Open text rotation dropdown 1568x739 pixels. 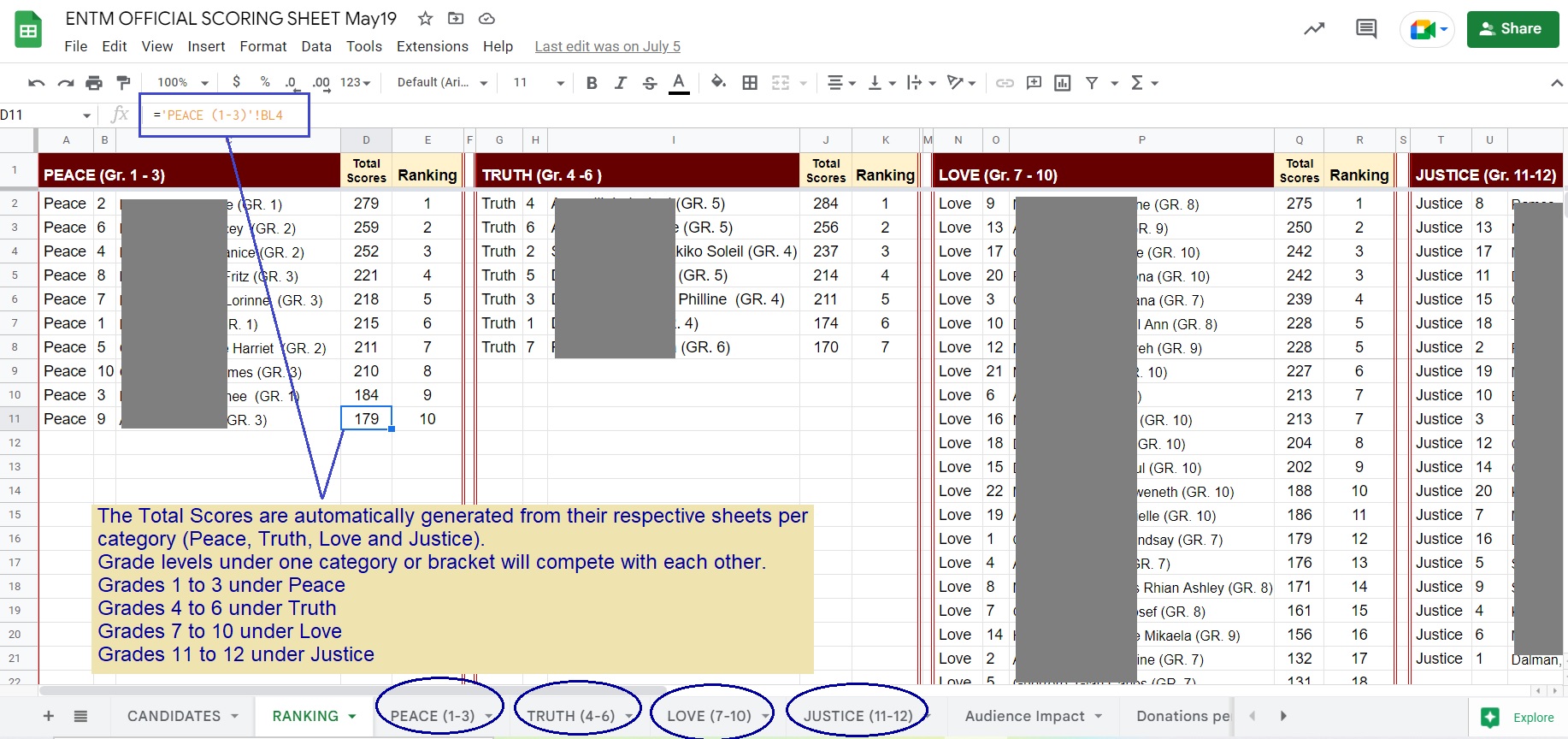pyautogui.click(x=962, y=83)
